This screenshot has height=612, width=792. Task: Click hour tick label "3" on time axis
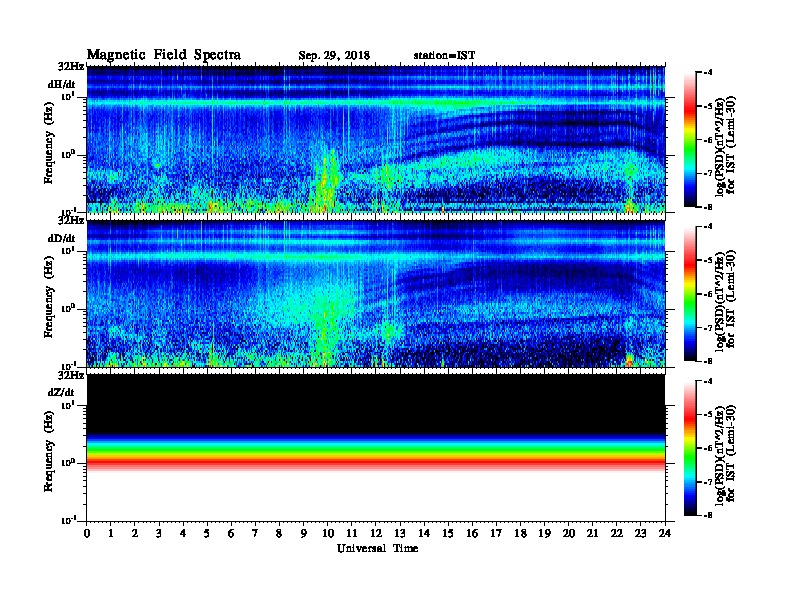159,533
